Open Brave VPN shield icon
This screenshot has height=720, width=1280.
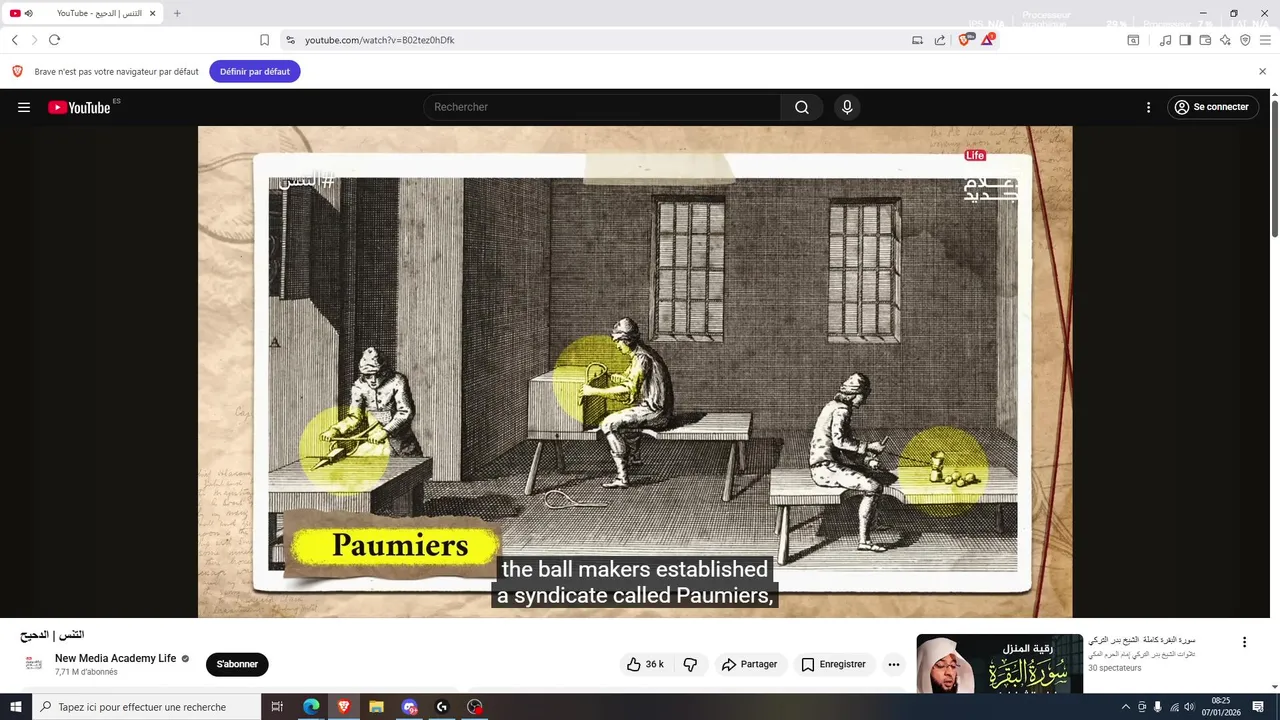[1245, 40]
